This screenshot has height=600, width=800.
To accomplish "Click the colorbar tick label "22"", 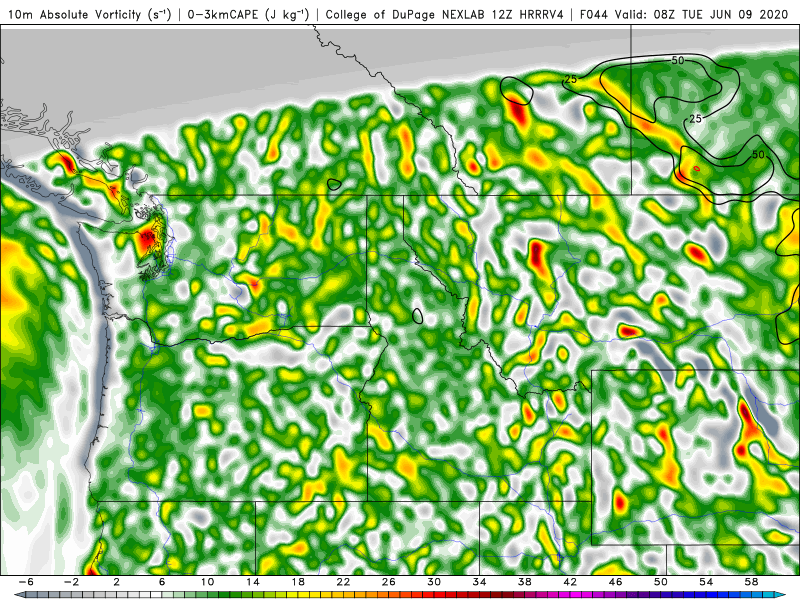I will [343, 582].
